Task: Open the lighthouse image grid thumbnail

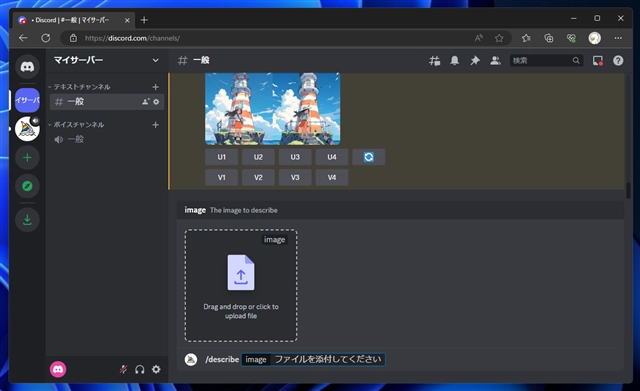Action: click(x=273, y=109)
